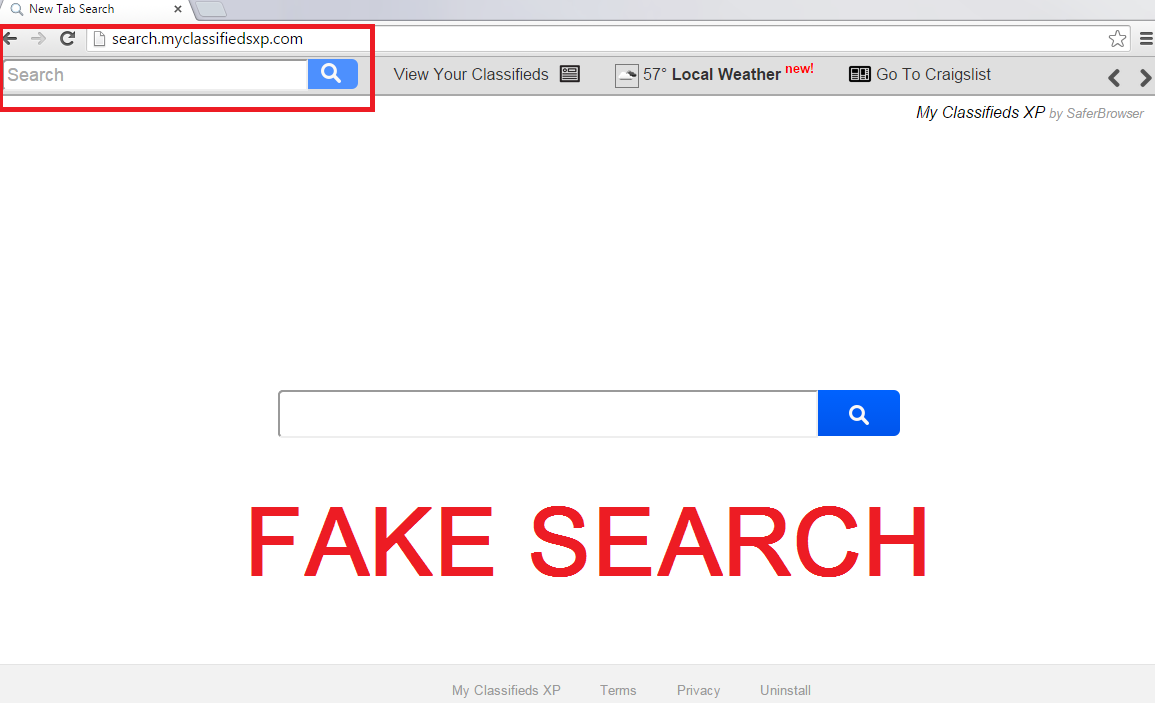The width and height of the screenshot is (1155, 703).
Task: Focus the toolbar Search input box
Action: (x=155, y=74)
